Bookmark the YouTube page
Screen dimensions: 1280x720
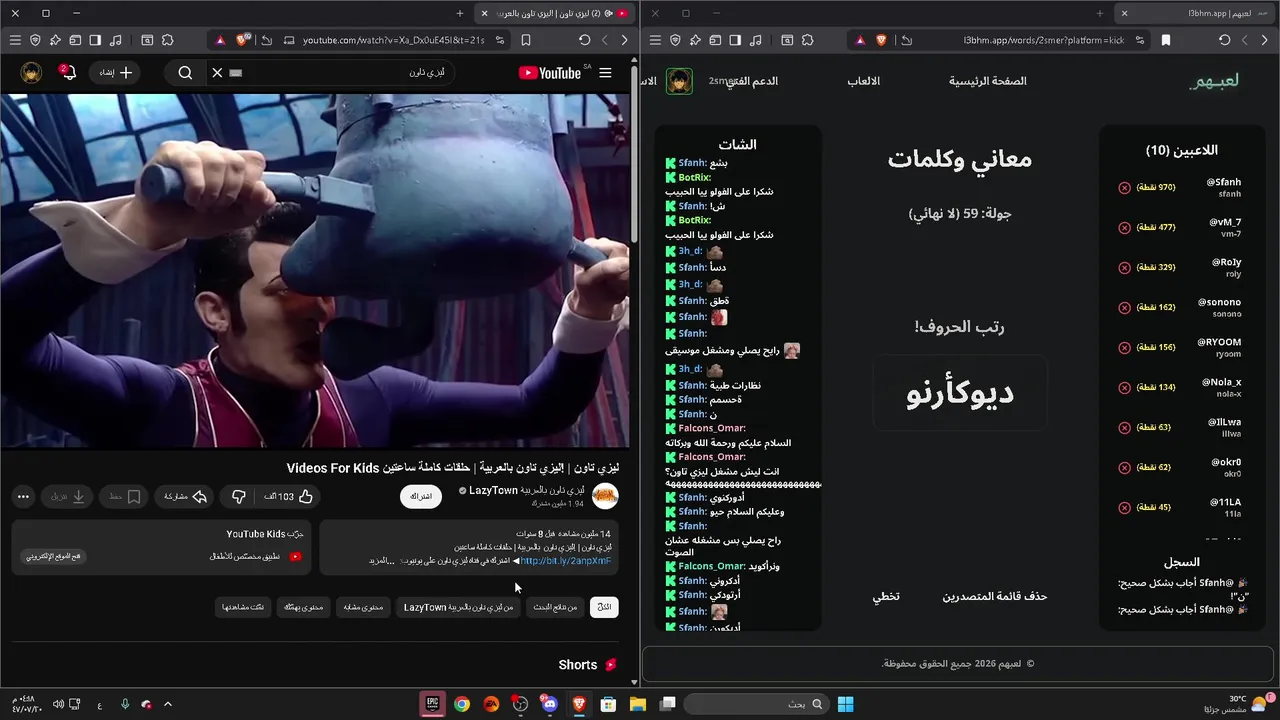[526, 40]
